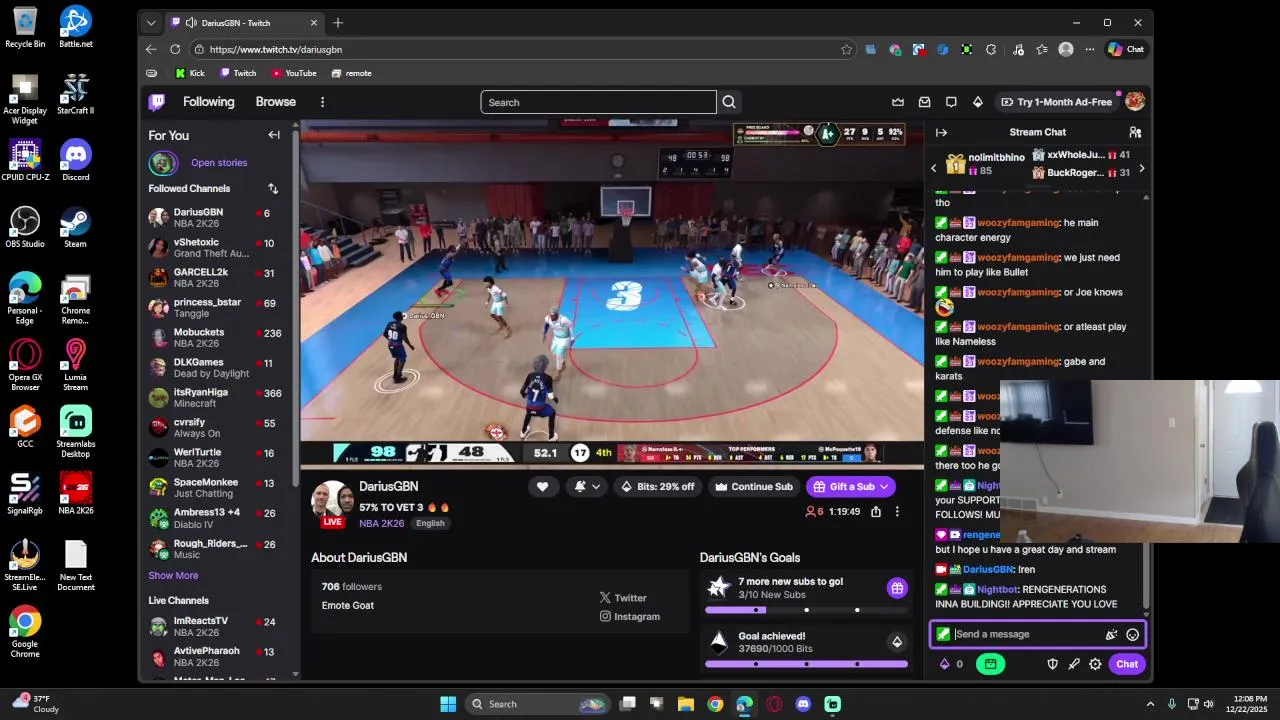Click Bits: 29% off button
1280x720 pixels.
click(657, 487)
